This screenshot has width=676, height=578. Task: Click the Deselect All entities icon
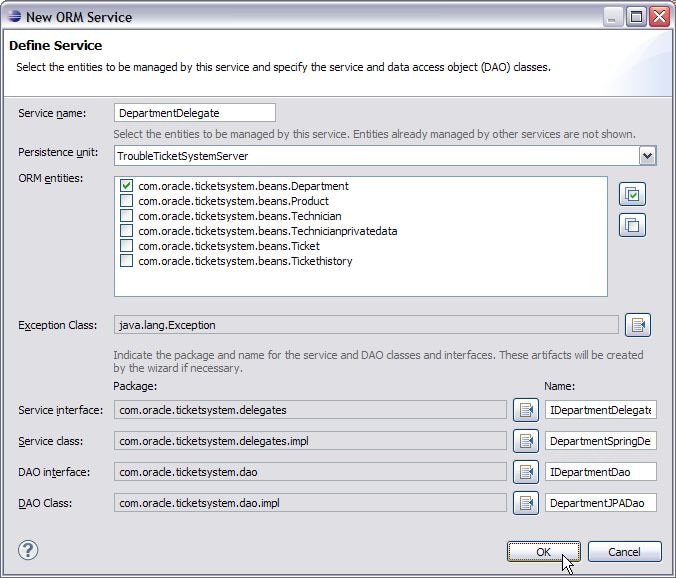[x=632, y=225]
